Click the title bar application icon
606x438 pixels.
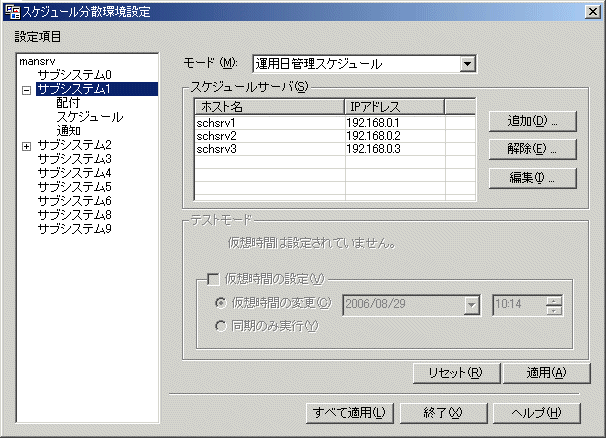(12, 12)
